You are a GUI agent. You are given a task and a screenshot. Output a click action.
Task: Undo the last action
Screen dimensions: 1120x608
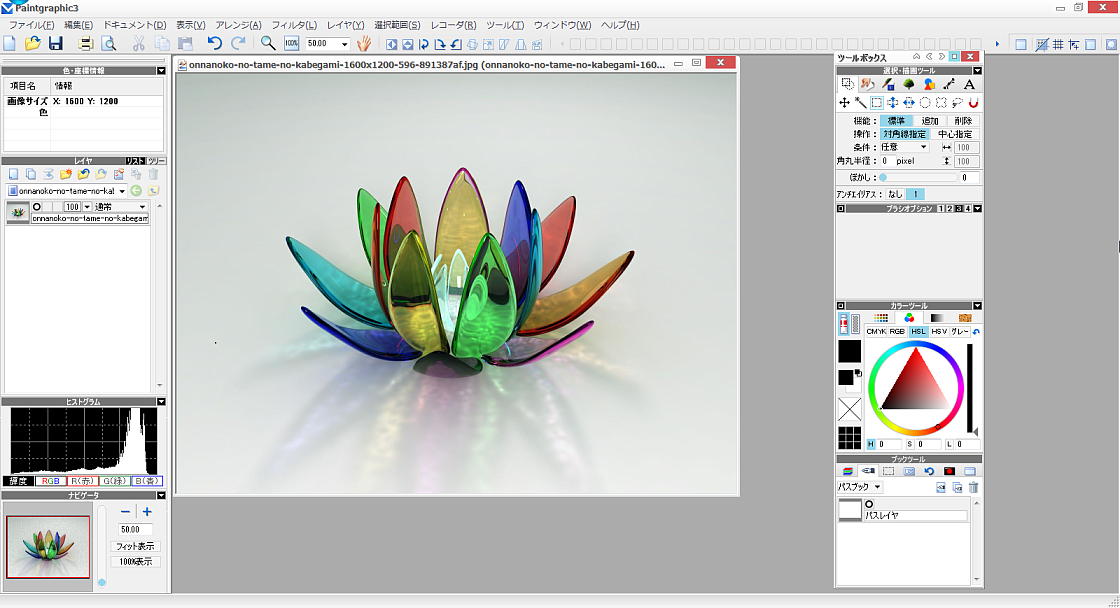(214, 44)
